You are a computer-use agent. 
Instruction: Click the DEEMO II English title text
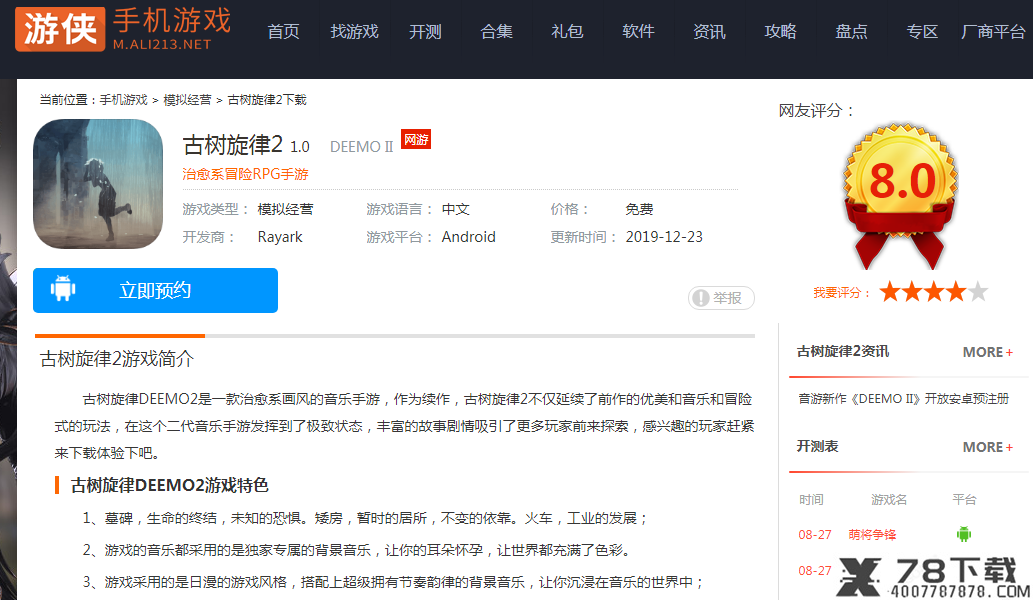[362, 147]
